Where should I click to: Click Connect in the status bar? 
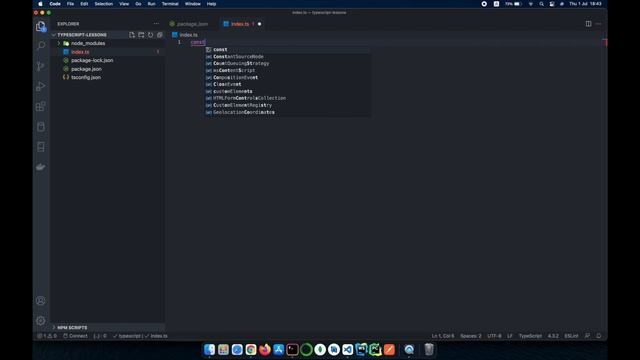tap(76, 336)
